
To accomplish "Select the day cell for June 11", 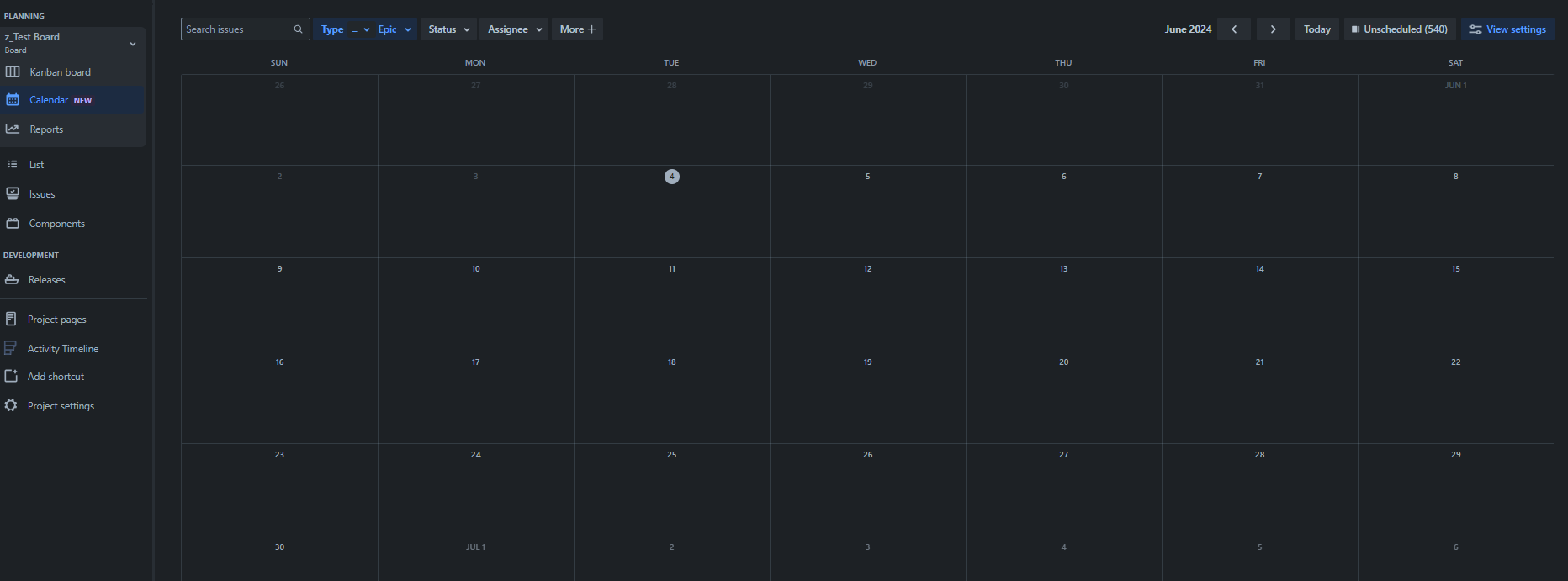I will (x=671, y=304).
